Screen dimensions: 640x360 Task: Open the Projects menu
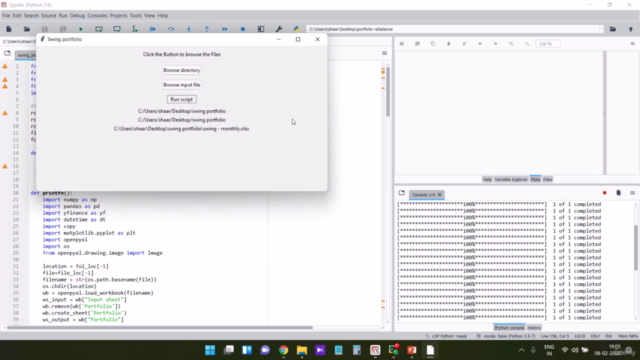(118, 16)
